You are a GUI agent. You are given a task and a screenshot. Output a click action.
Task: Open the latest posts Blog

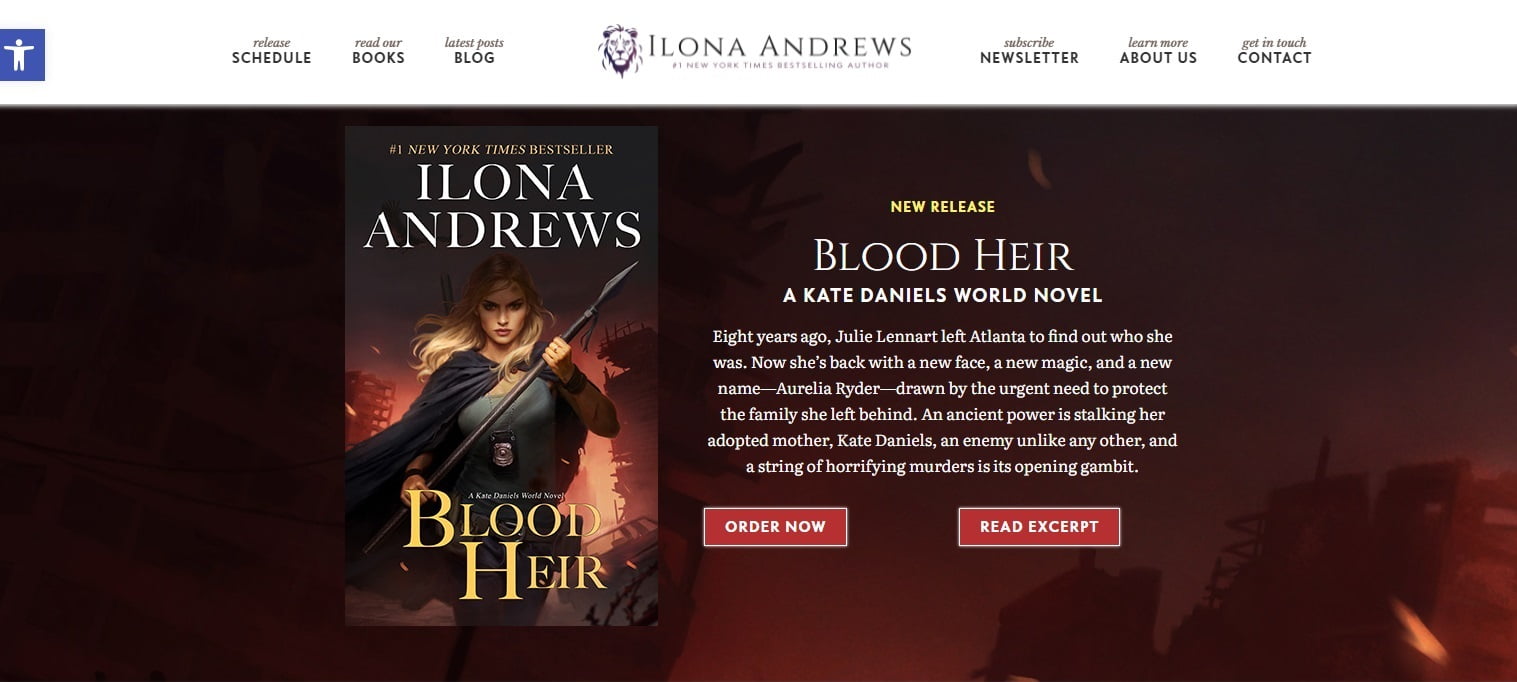[474, 51]
